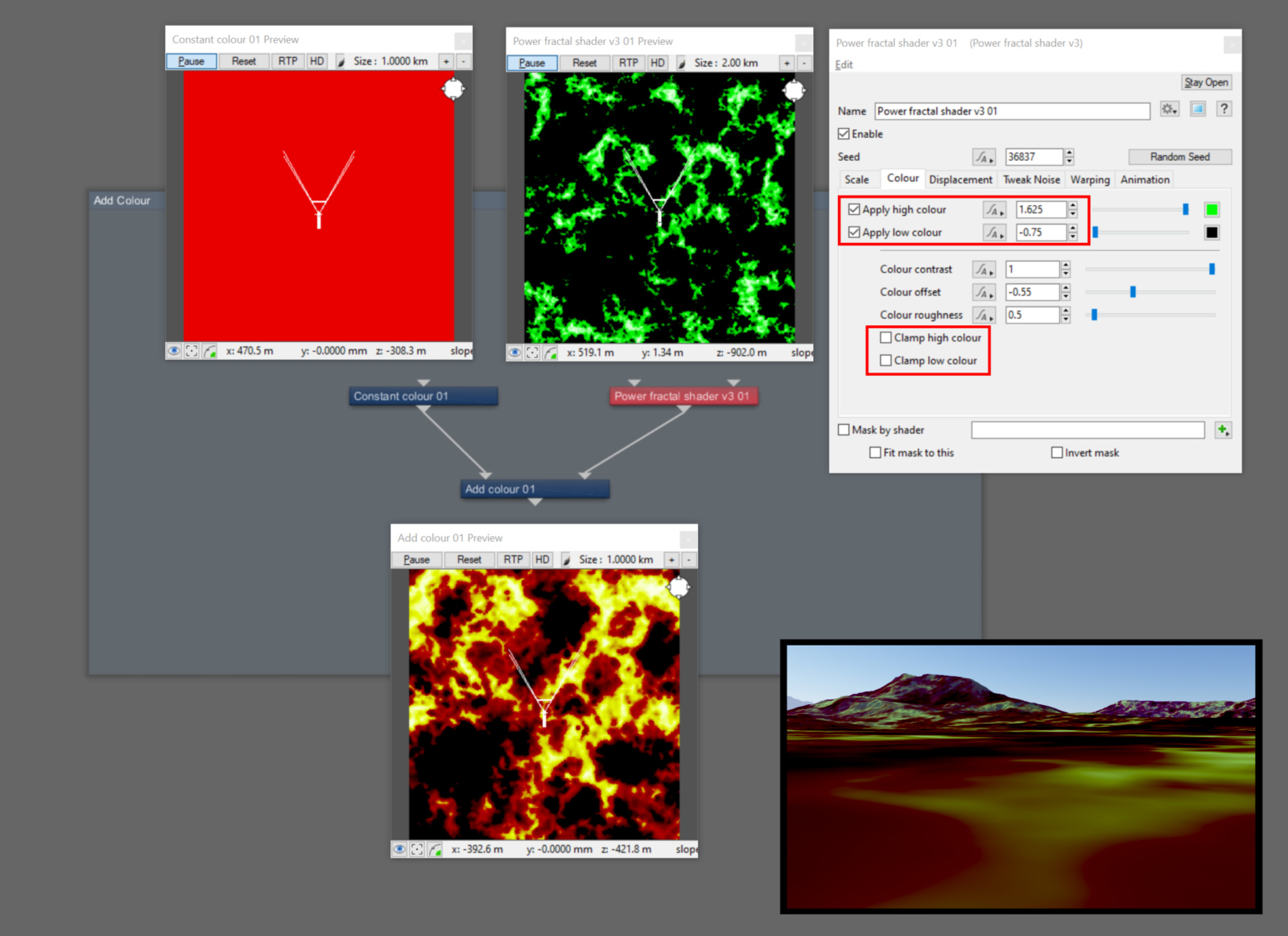This screenshot has height=936, width=1288.
Task: Check Invert mask
Action: pyautogui.click(x=1057, y=453)
